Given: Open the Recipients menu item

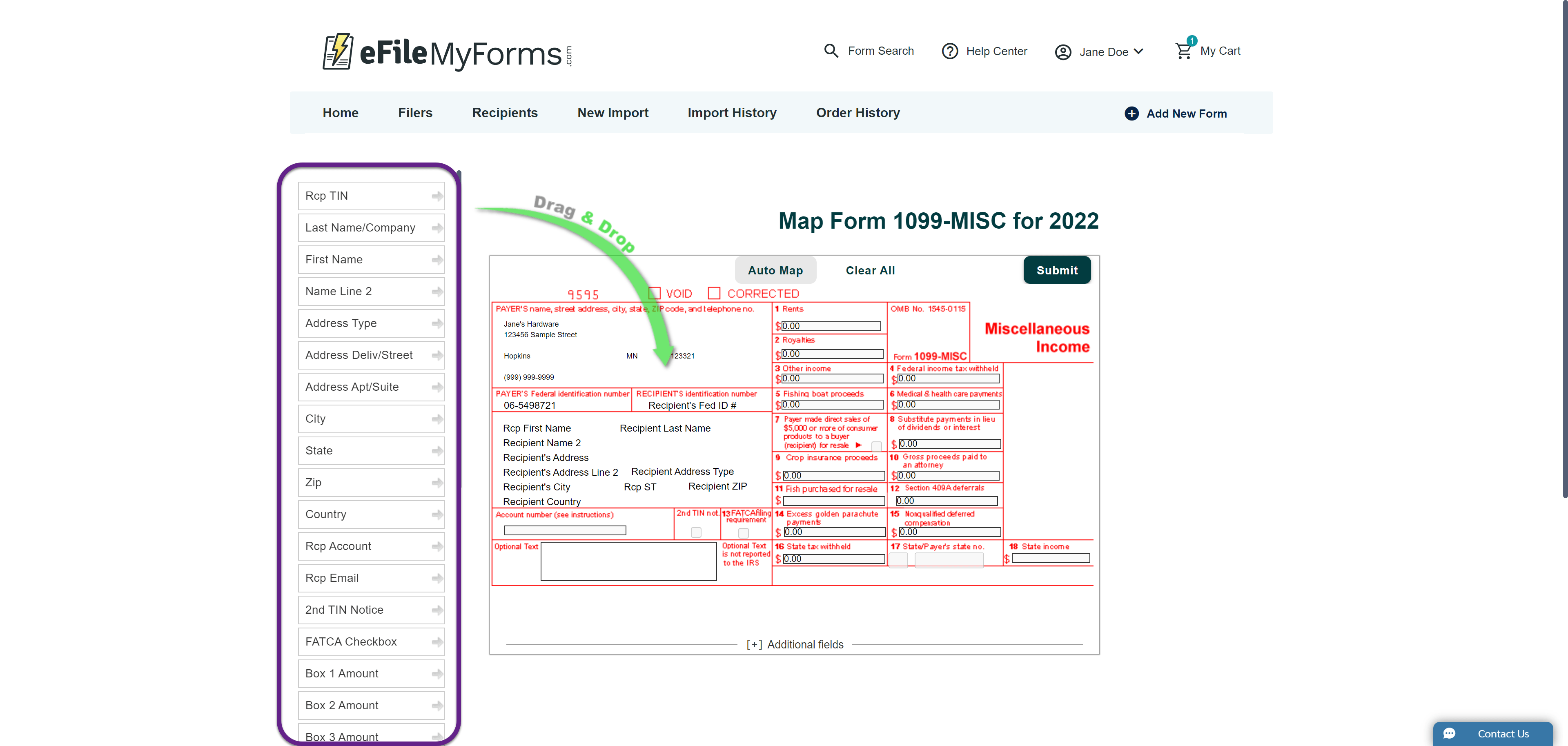Looking at the screenshot, I should [x=505, y=113].
